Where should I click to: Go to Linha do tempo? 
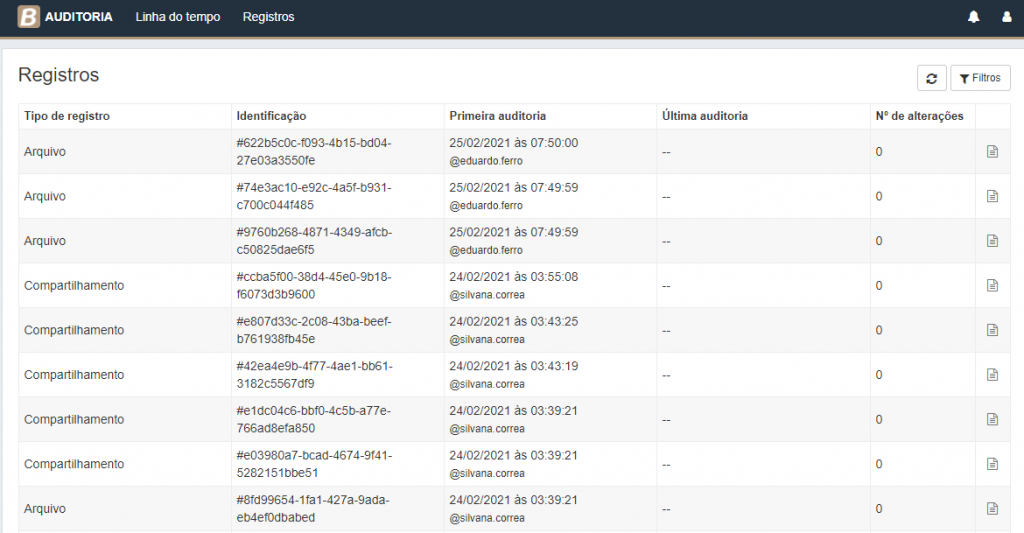pos(178,17)
